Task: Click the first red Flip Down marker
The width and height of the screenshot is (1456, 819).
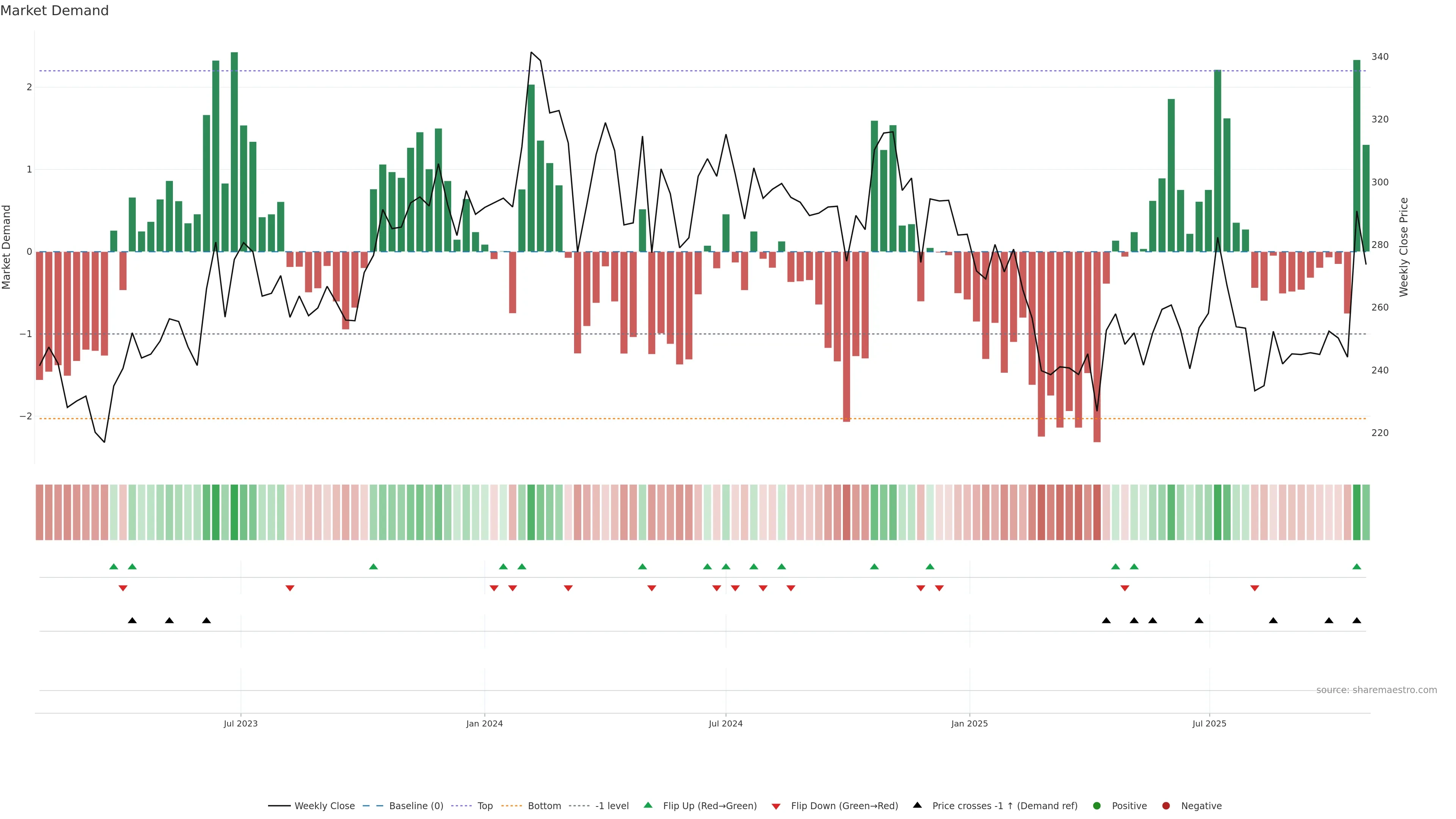Action: pos(122,588)
